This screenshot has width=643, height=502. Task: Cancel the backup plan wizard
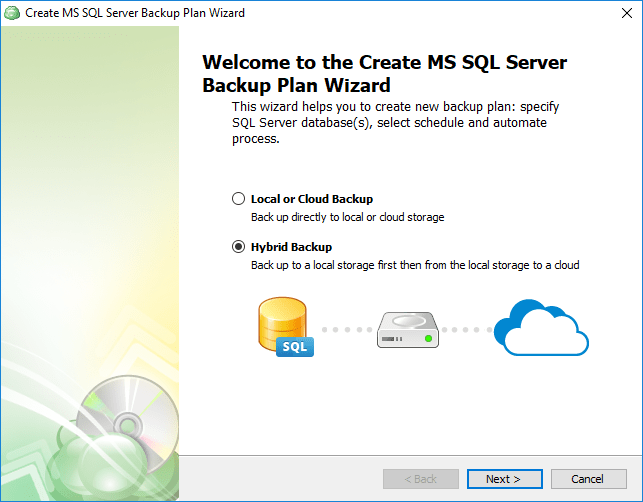pos(588,479)
